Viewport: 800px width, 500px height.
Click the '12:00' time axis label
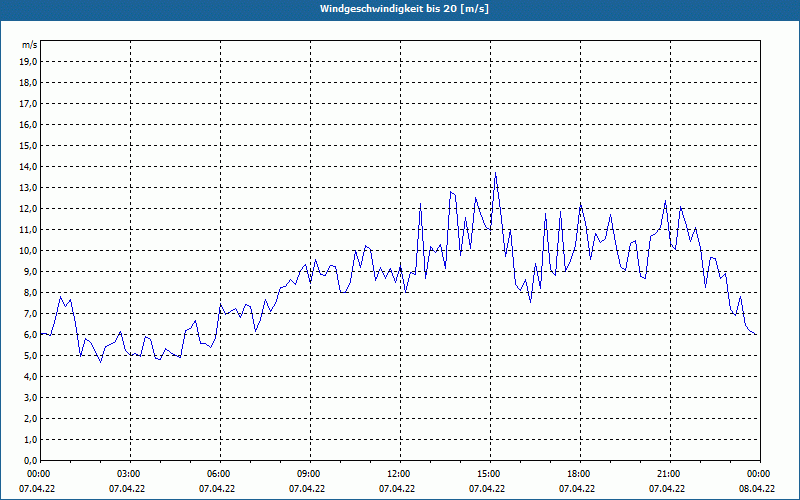point(397,474)
